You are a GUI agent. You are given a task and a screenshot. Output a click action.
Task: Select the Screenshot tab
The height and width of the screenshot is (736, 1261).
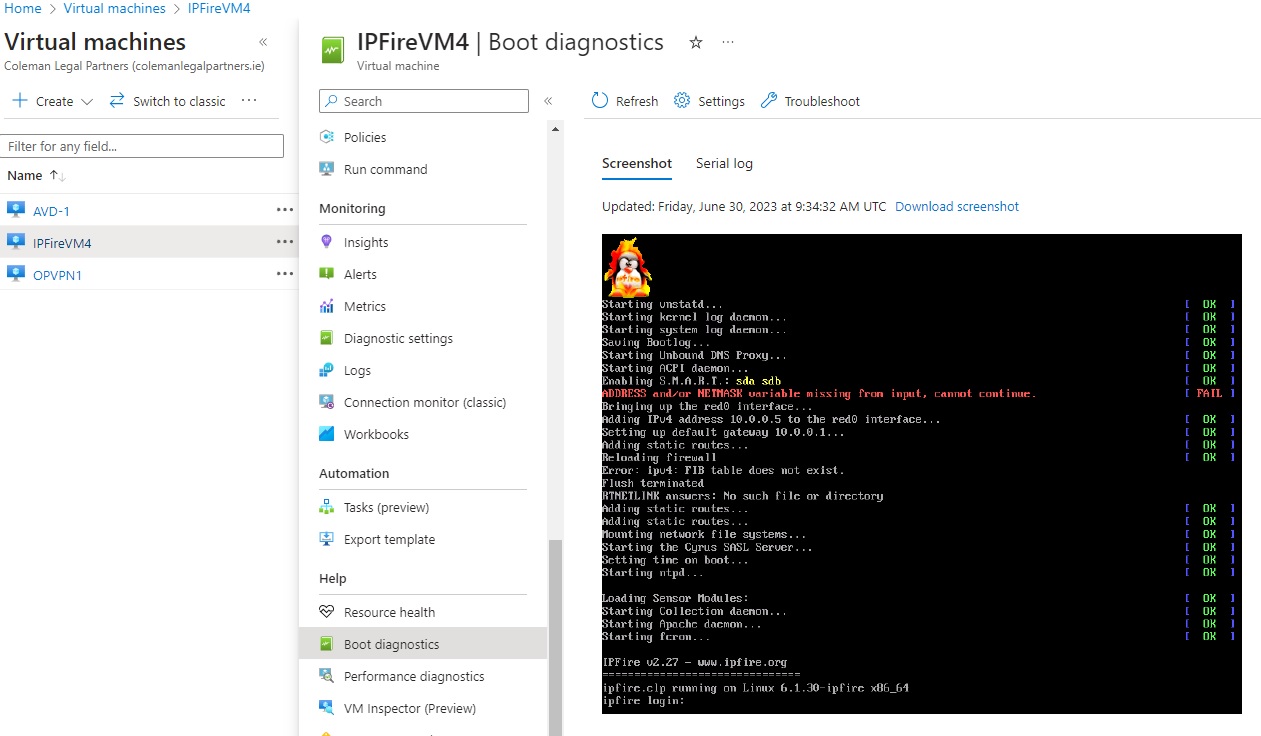(x=637, y=163)
